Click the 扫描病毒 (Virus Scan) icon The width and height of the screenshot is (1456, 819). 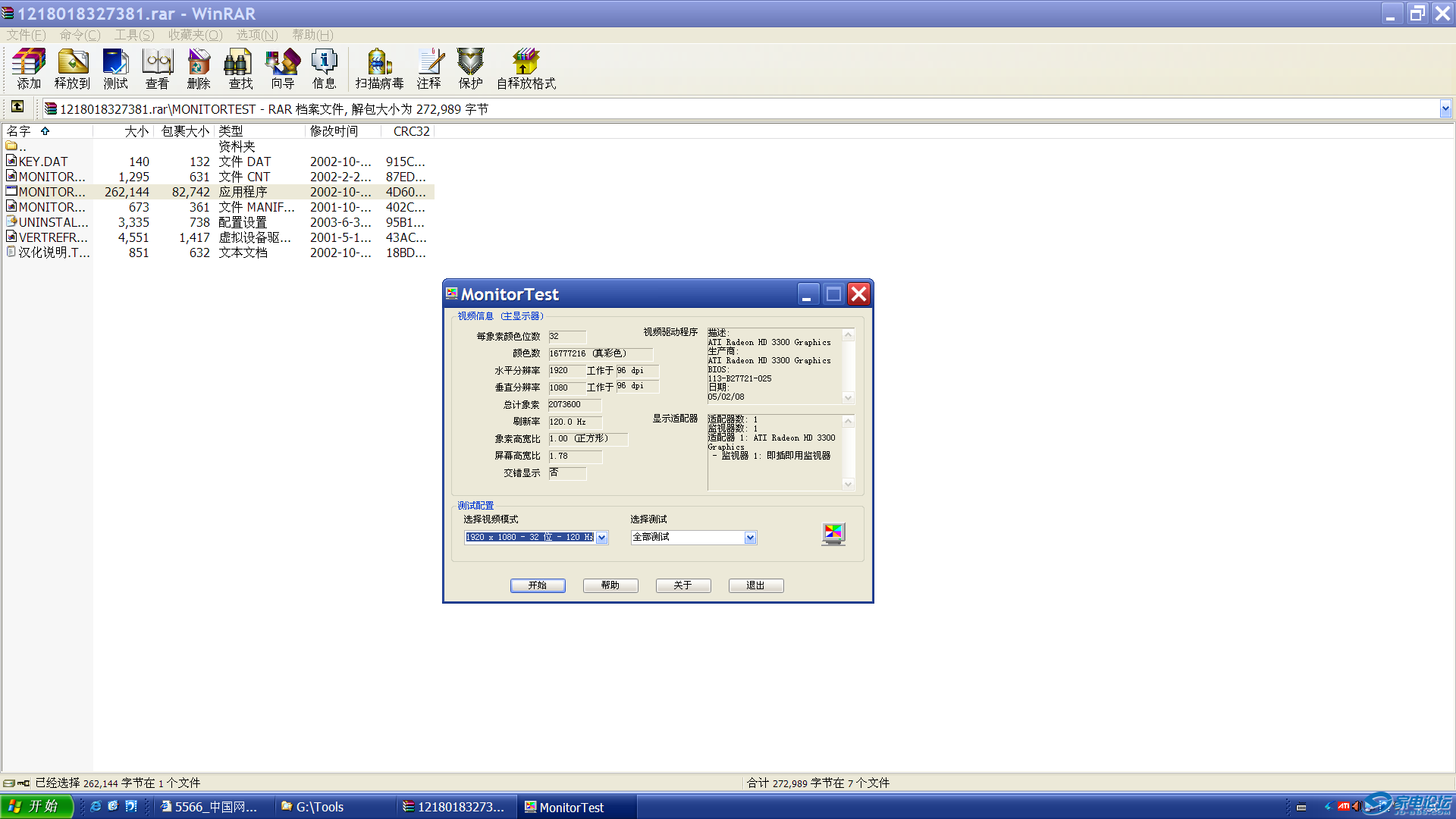(379, 68)
